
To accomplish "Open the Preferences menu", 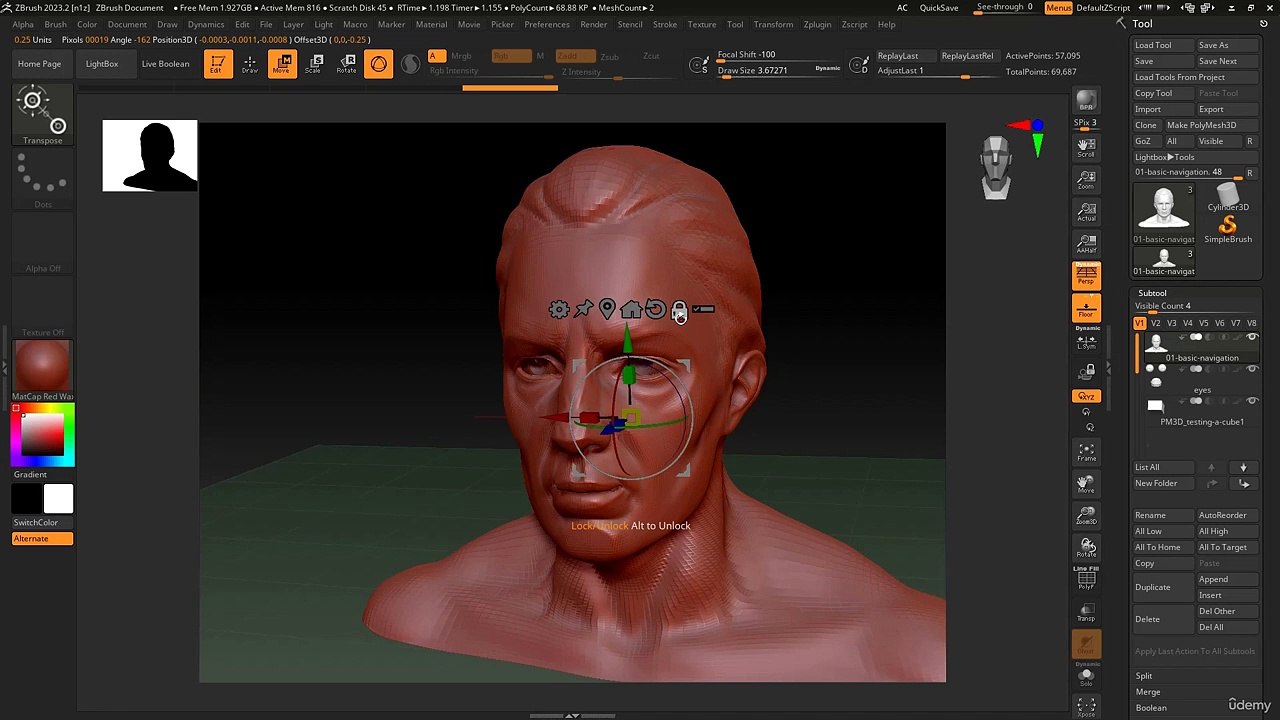I will (x=547, y=24).
